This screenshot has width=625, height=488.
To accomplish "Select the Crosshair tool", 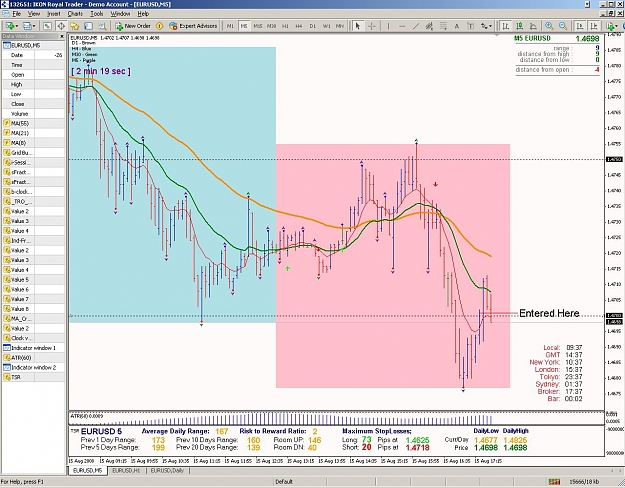I will pyautogui.click(x=371, y=26).
